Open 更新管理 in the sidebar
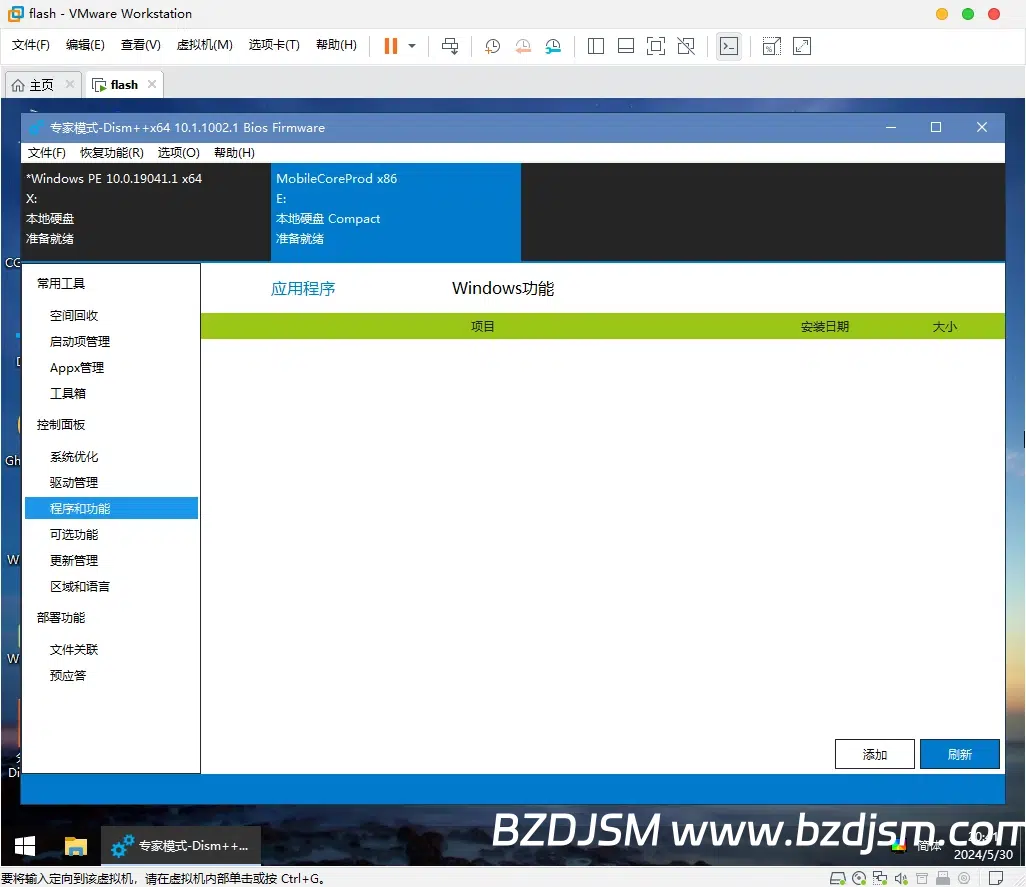This screenshot has height=887, width=1026. click(x=74, y=561)
